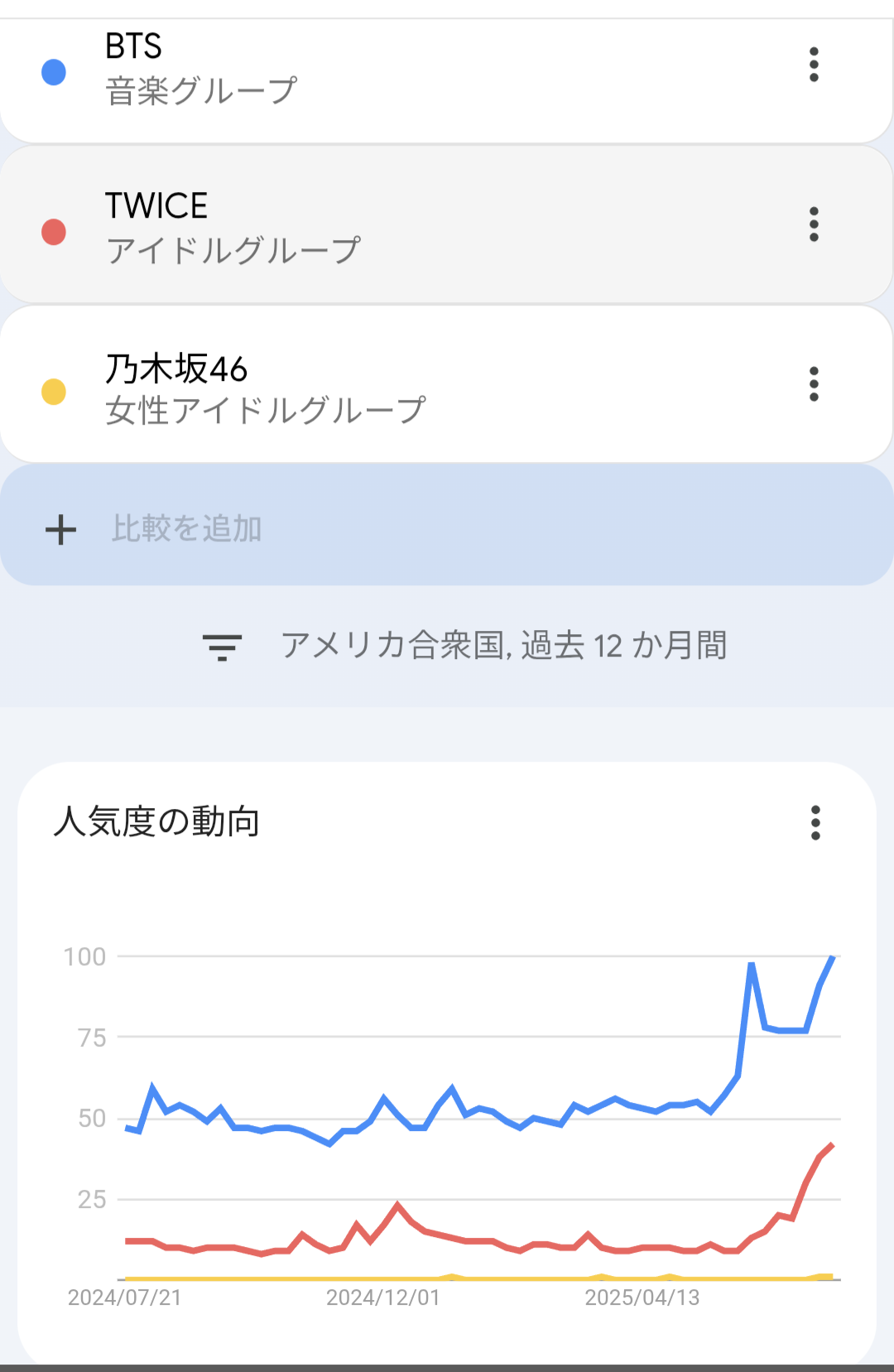
Task: Click the plus icon to add comparison
Action: 60,529
